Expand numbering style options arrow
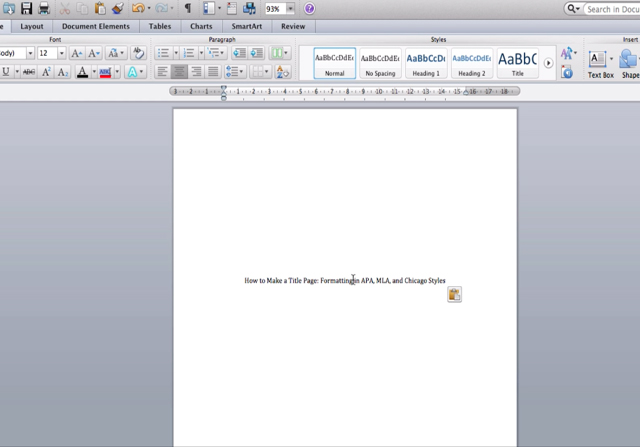The image size is (640, 447). pos(201,53)
